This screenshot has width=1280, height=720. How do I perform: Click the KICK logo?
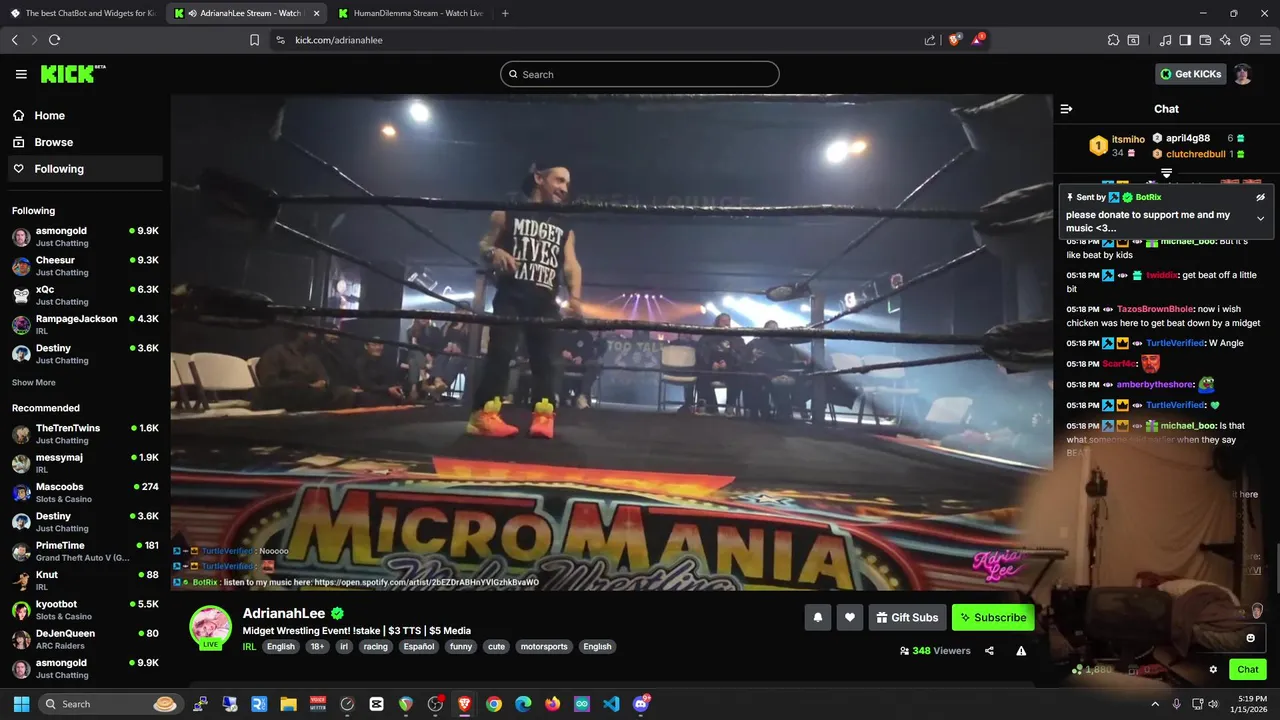73,74
